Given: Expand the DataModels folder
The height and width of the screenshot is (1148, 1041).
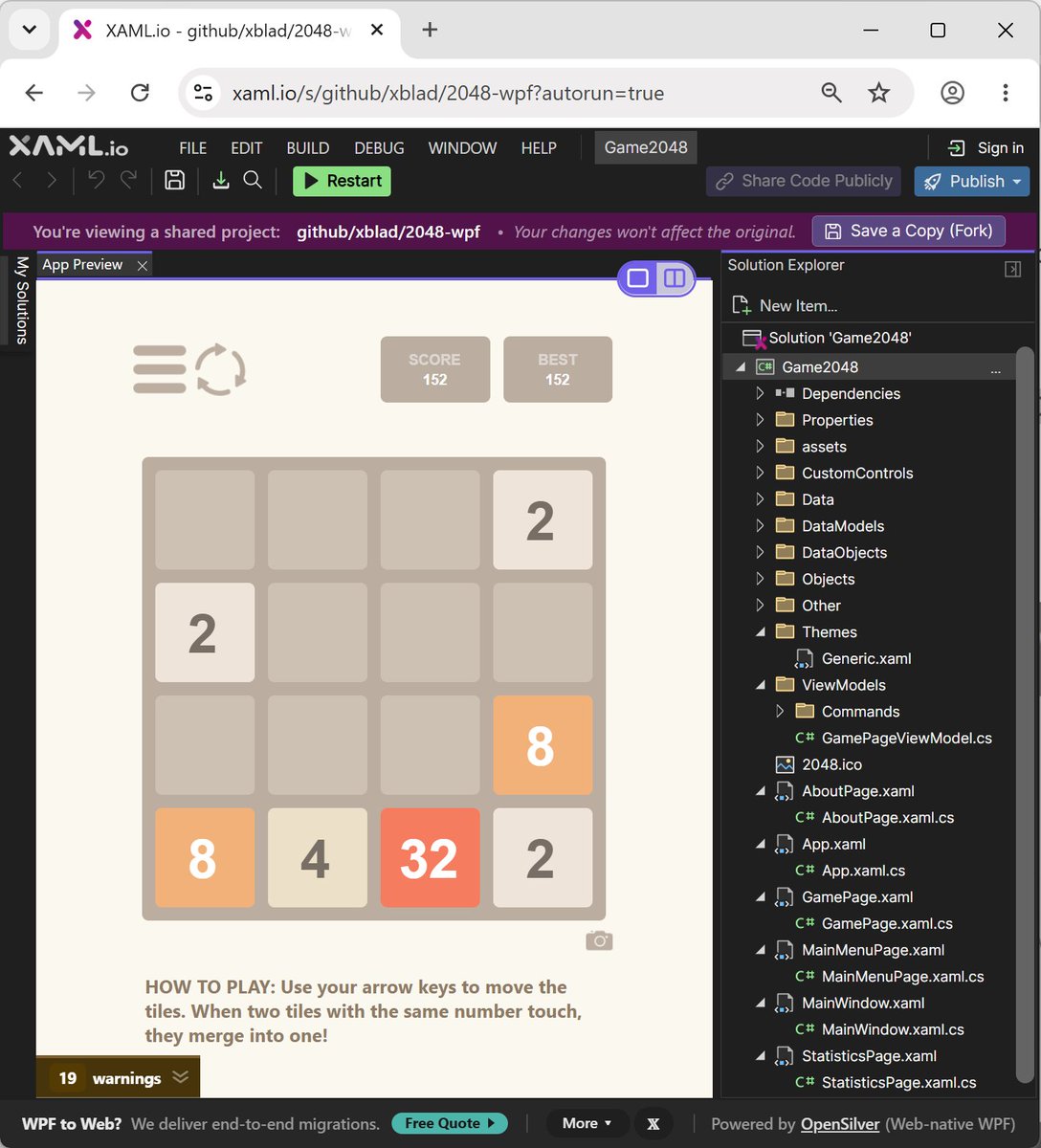Looking at the screenshot, I should (x=760, y=526).
